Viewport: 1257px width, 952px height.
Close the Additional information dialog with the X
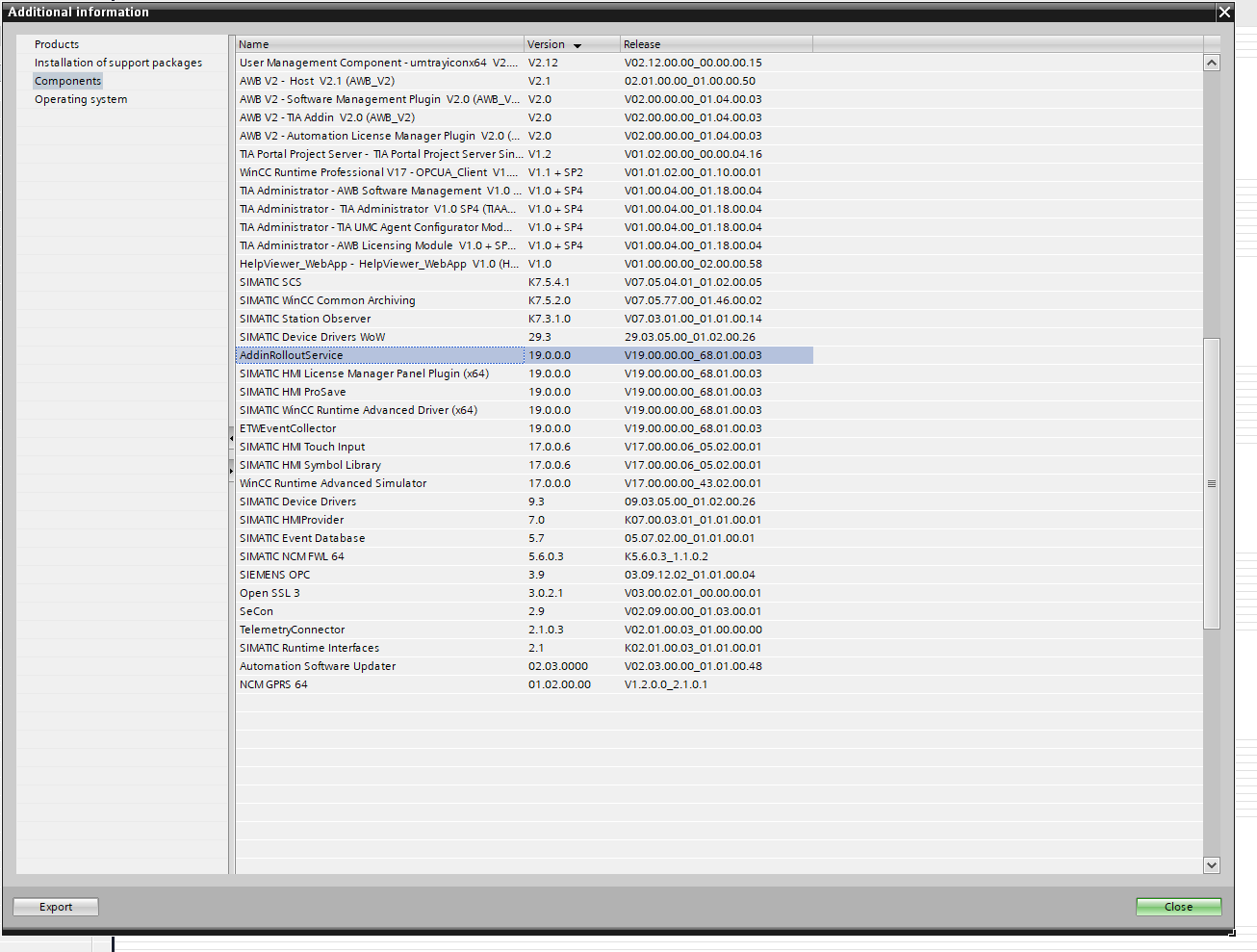coord(1224,12)
